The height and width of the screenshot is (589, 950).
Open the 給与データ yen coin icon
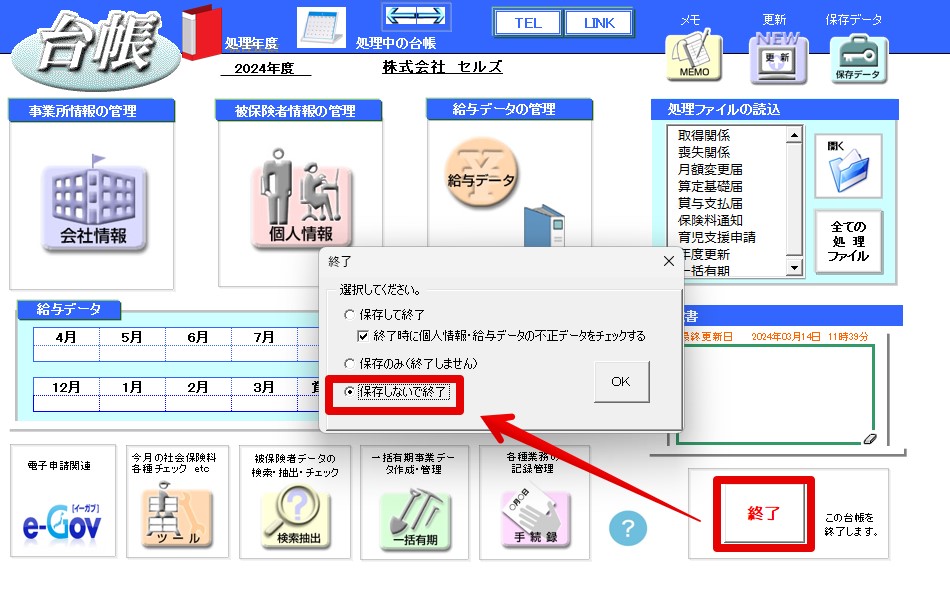coord(481,173)
